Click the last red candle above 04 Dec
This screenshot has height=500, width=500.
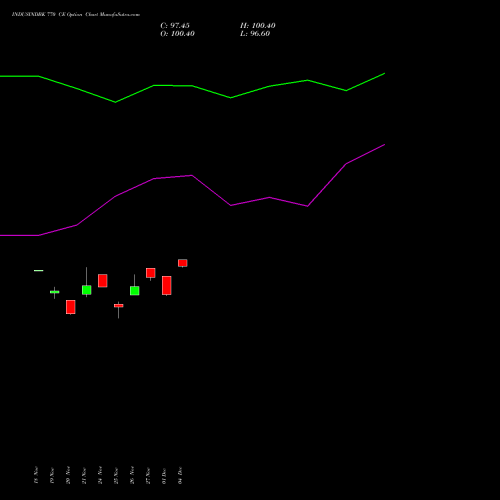pos(183,263)
